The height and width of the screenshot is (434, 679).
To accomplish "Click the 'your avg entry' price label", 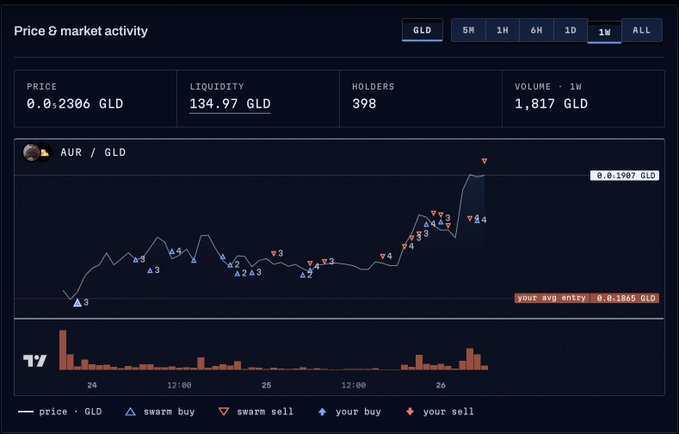I will coord(587,298).
